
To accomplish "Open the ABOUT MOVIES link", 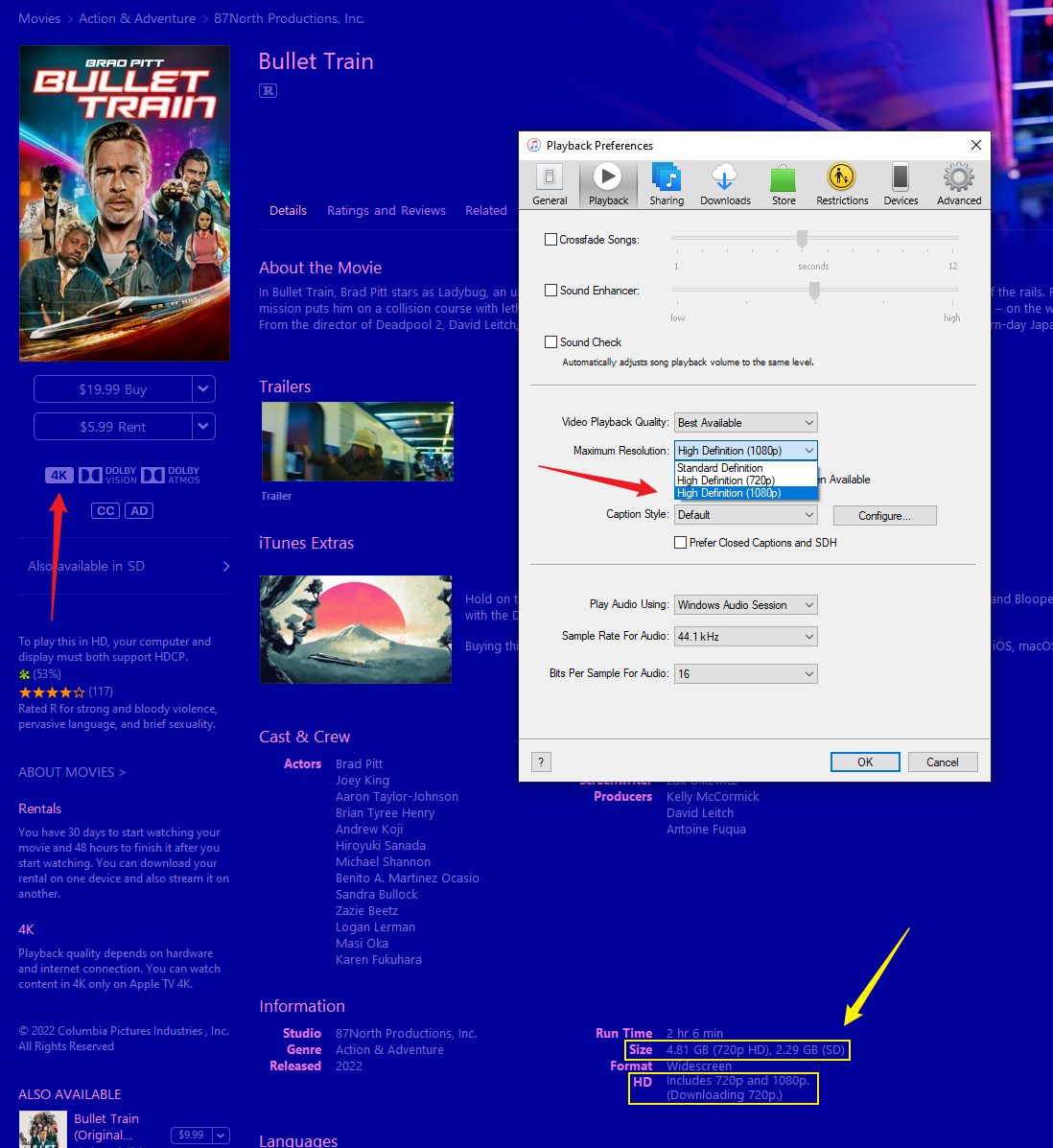I will 72,772.
